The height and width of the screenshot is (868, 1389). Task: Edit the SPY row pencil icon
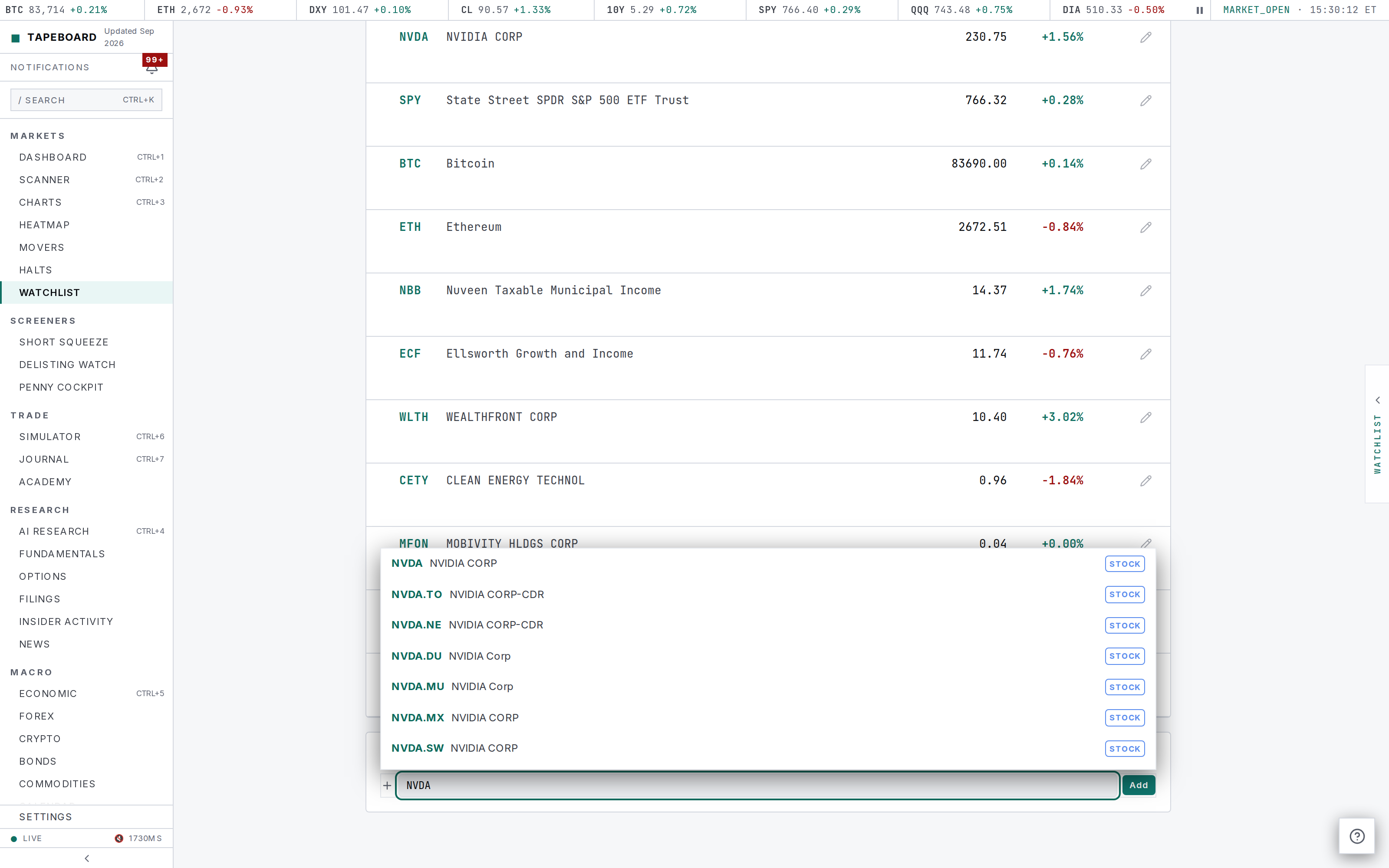tap(1145, 100)
